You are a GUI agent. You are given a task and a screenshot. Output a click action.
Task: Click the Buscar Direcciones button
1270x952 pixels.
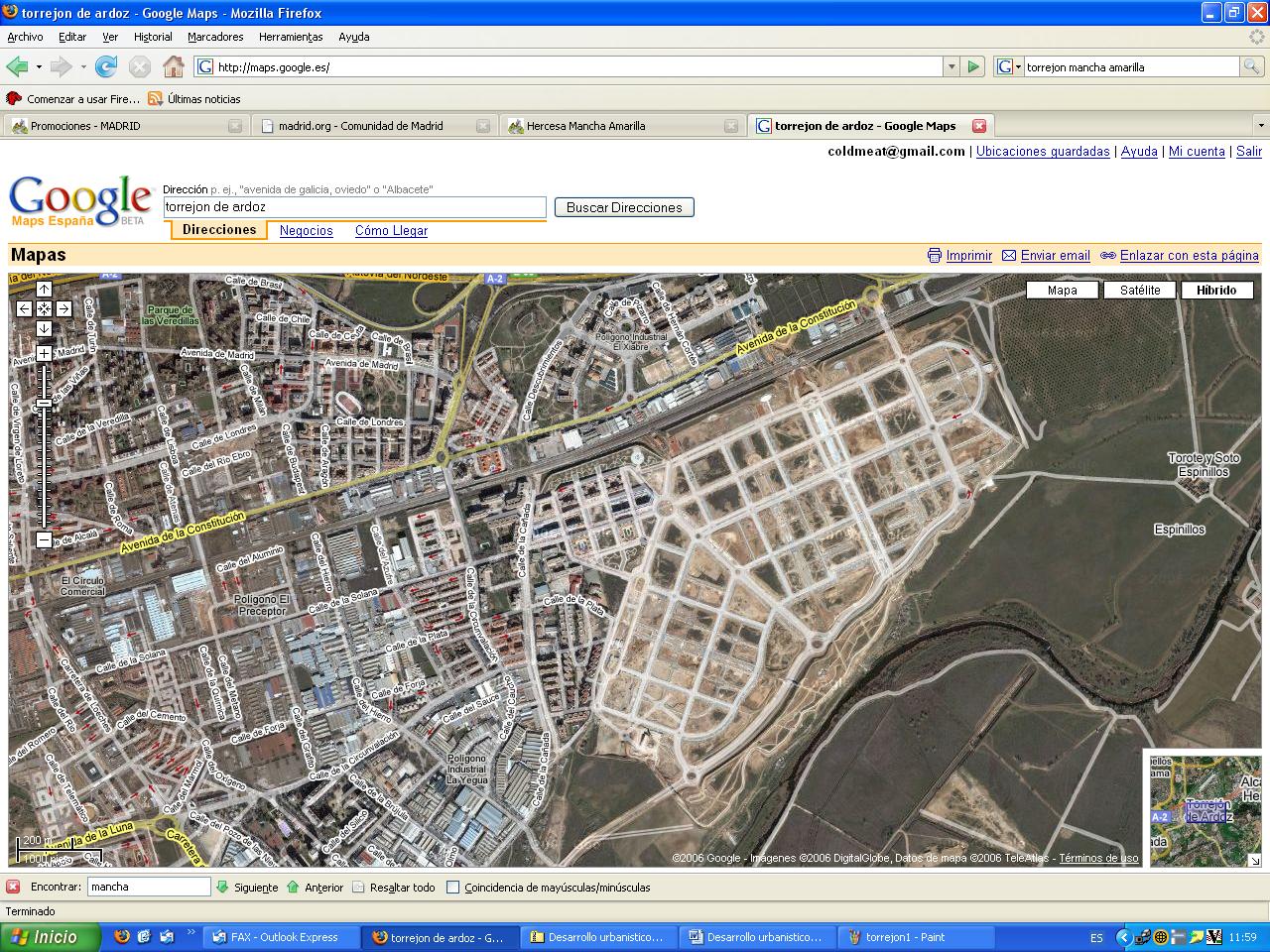(624, 207)
